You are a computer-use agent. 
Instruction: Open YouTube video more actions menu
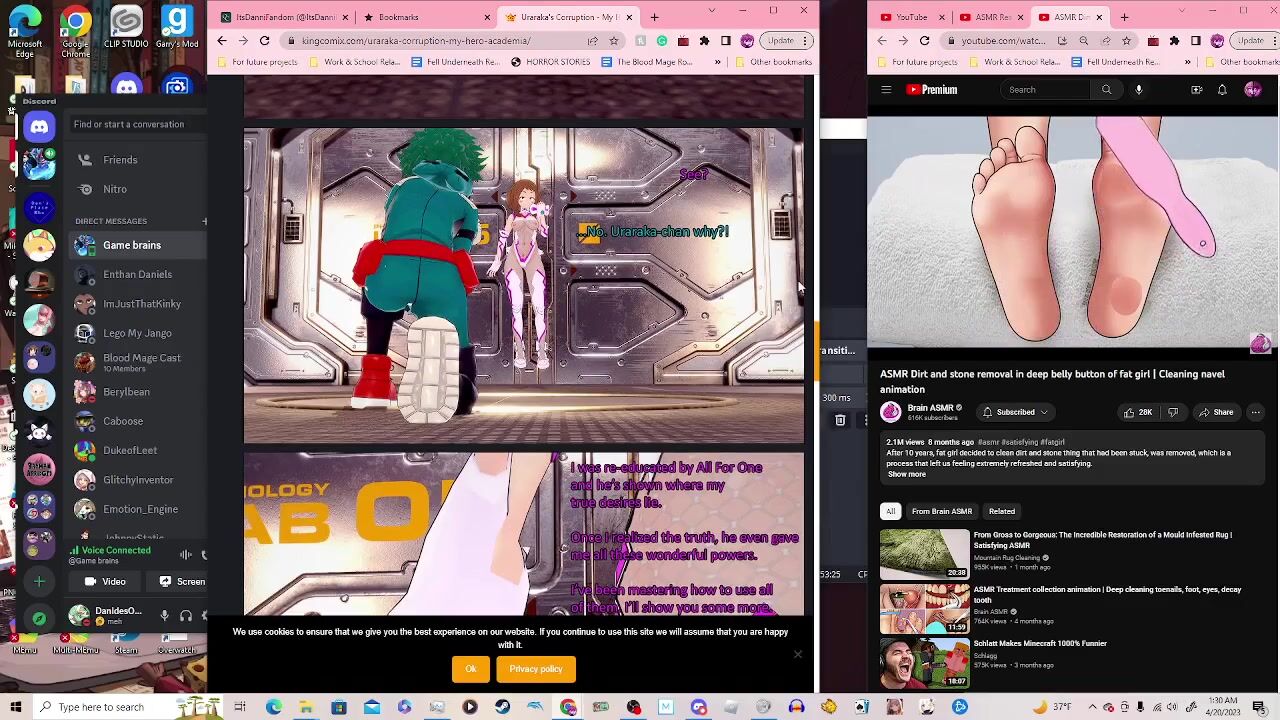click(1255, 412)
